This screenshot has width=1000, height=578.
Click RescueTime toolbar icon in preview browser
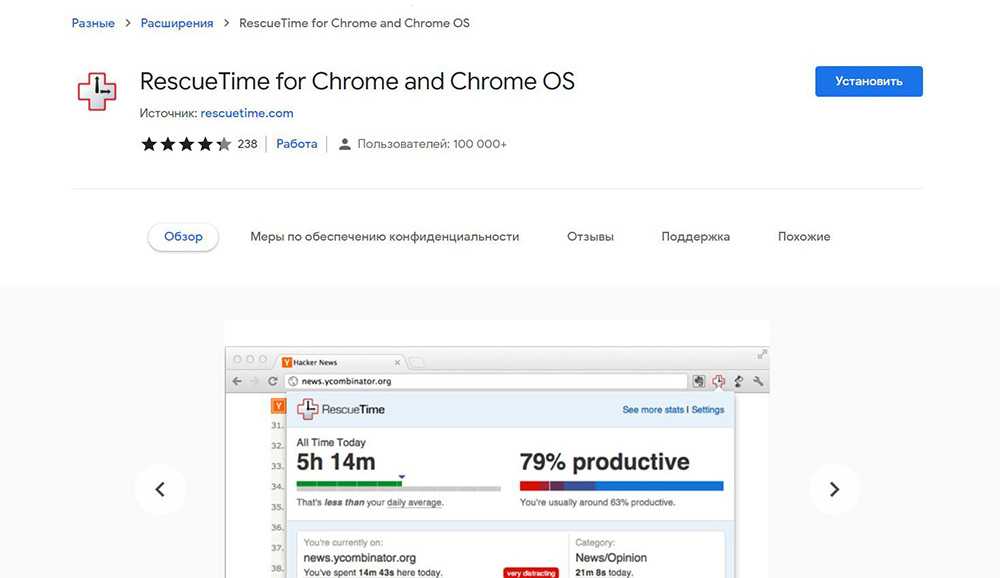[718, 381]
